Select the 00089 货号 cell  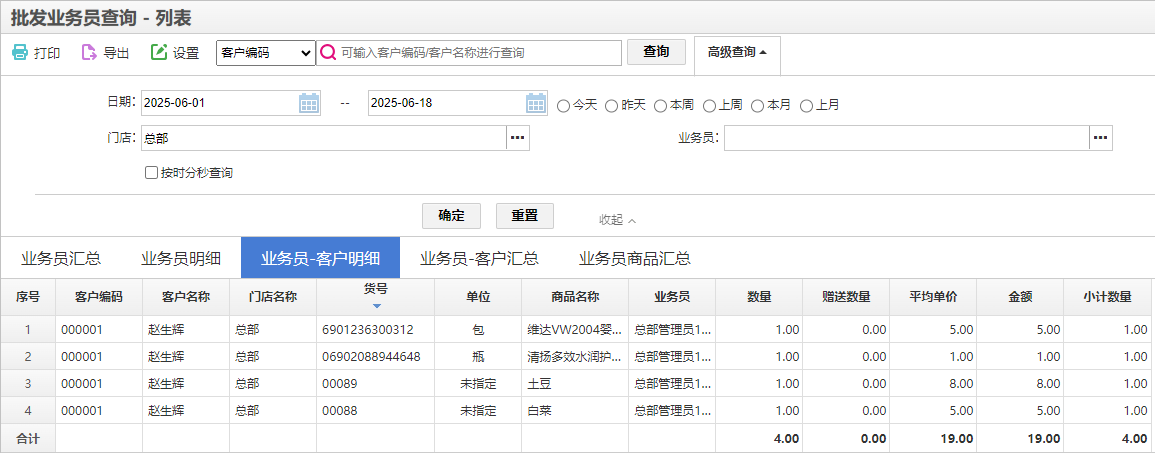[376, 384]
